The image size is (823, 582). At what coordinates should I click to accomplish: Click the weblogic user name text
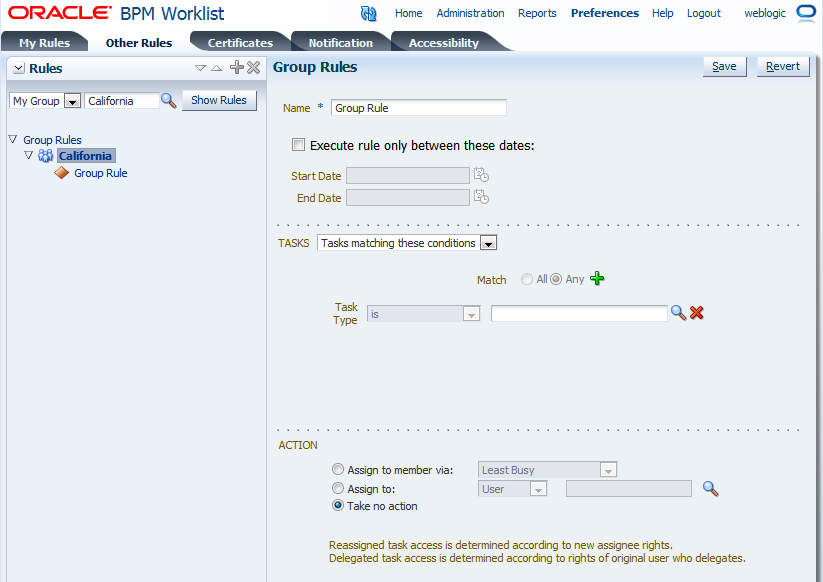765,13
